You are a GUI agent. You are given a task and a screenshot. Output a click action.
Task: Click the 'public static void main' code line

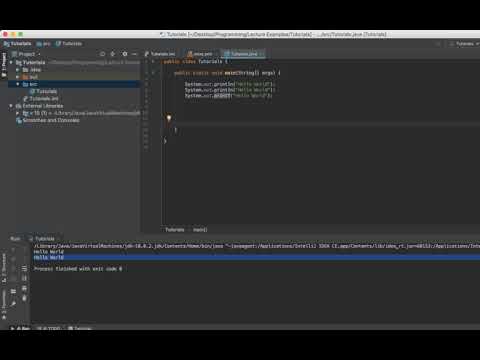point(227,73)
